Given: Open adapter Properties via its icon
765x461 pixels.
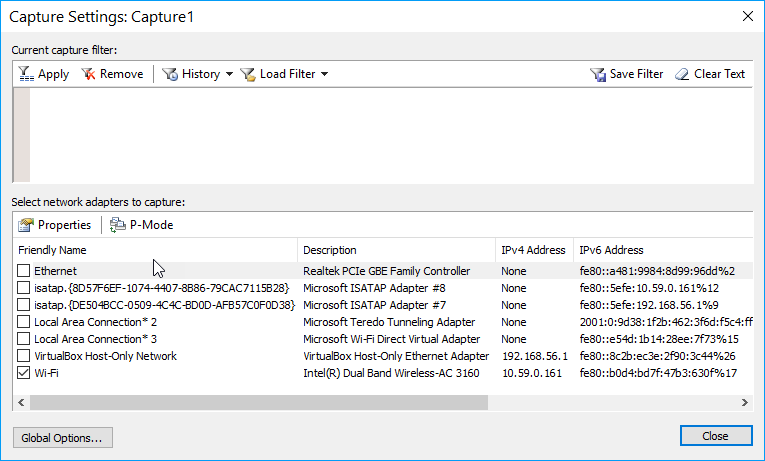Looking at the screenshot, I should (26, 225).
